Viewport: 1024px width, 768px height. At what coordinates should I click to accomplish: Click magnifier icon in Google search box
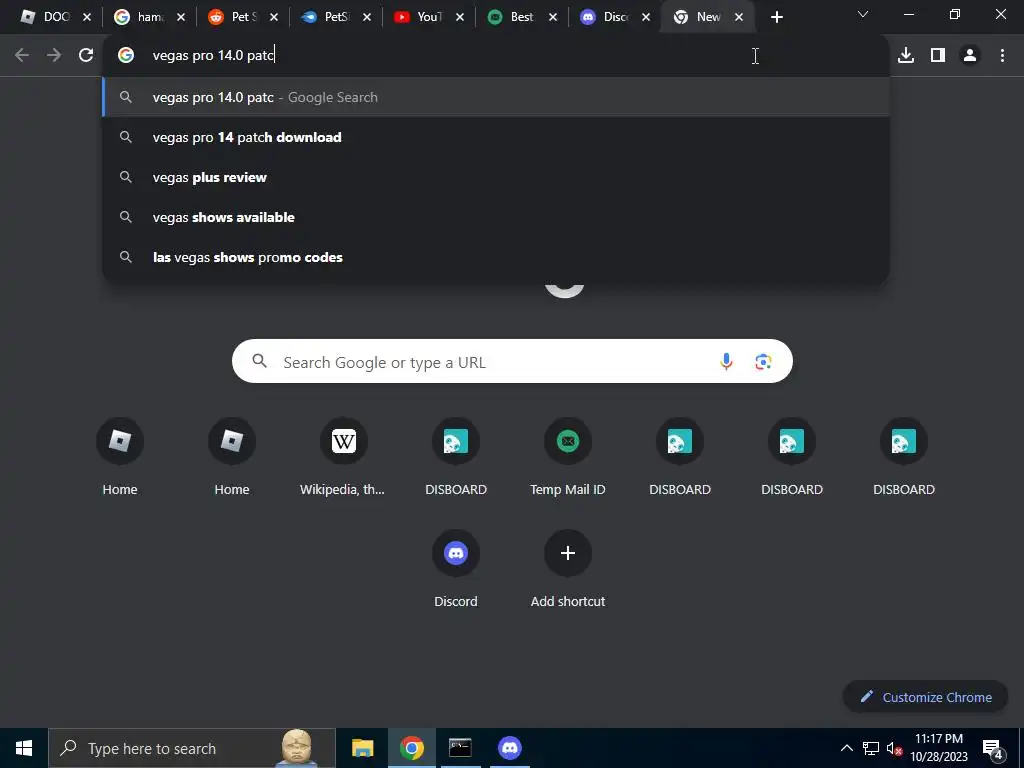click(x=259, y=360)
